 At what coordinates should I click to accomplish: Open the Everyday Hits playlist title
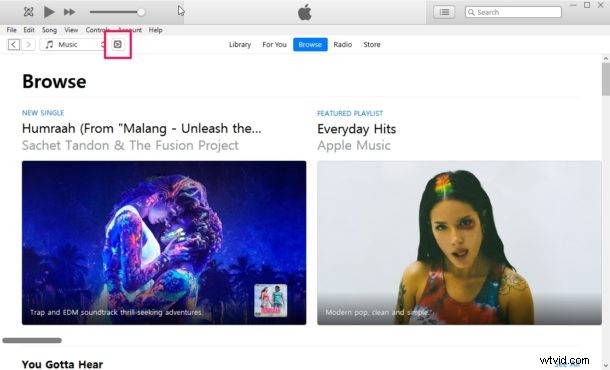(357, 129)
